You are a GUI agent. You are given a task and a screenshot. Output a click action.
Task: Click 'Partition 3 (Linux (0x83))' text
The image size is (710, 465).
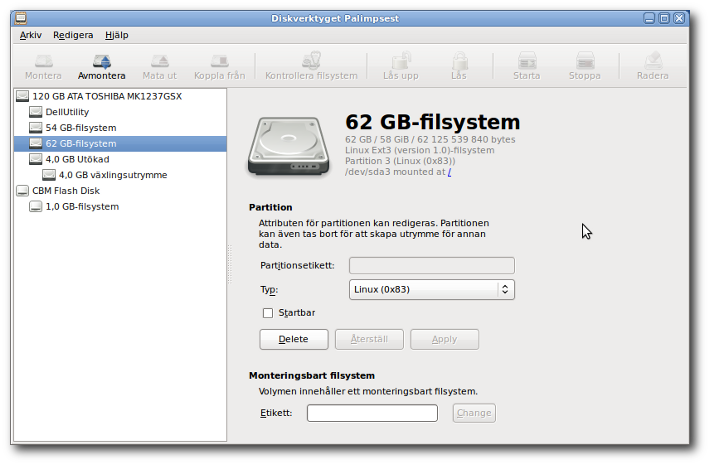point(400,161)
